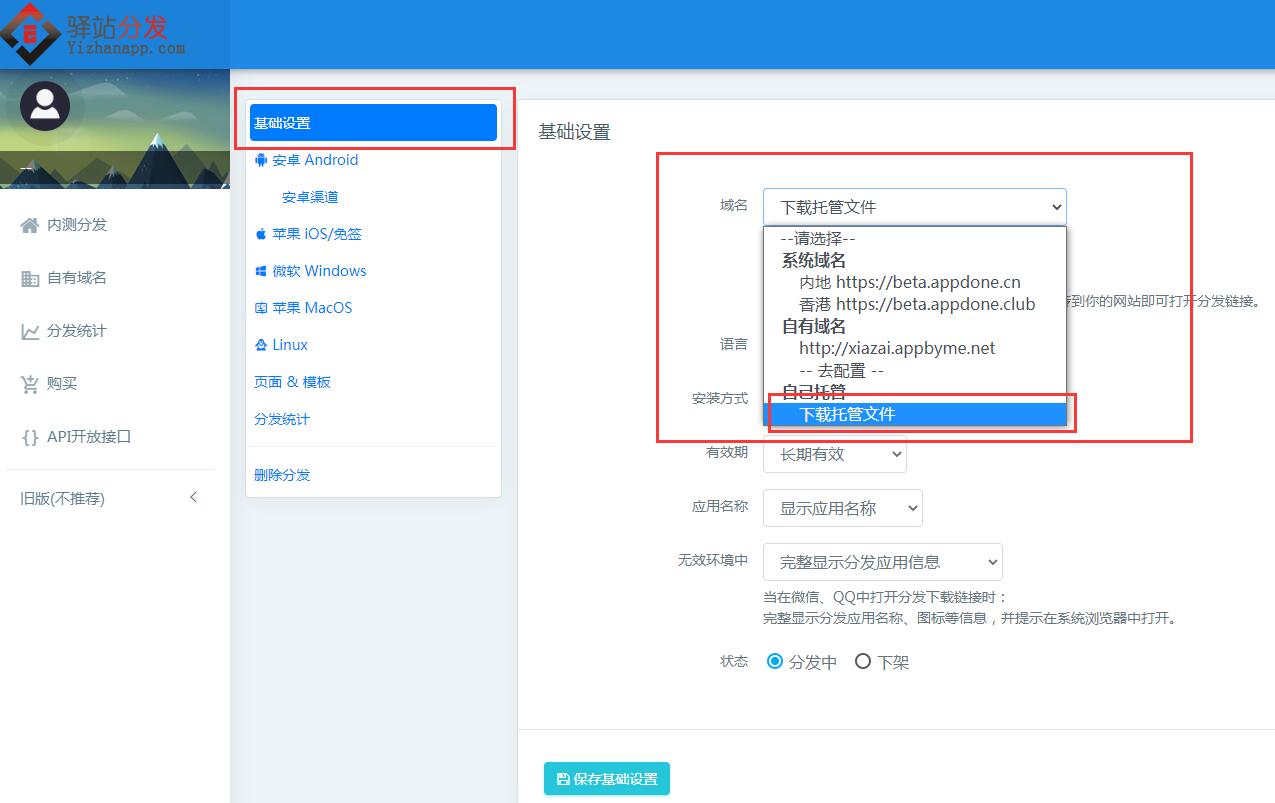This screenshot has height=803, width=1275.
Task: Open the 无效环境中 完整显示分发应用信息 dropdown
Action: tap(883, 562)
